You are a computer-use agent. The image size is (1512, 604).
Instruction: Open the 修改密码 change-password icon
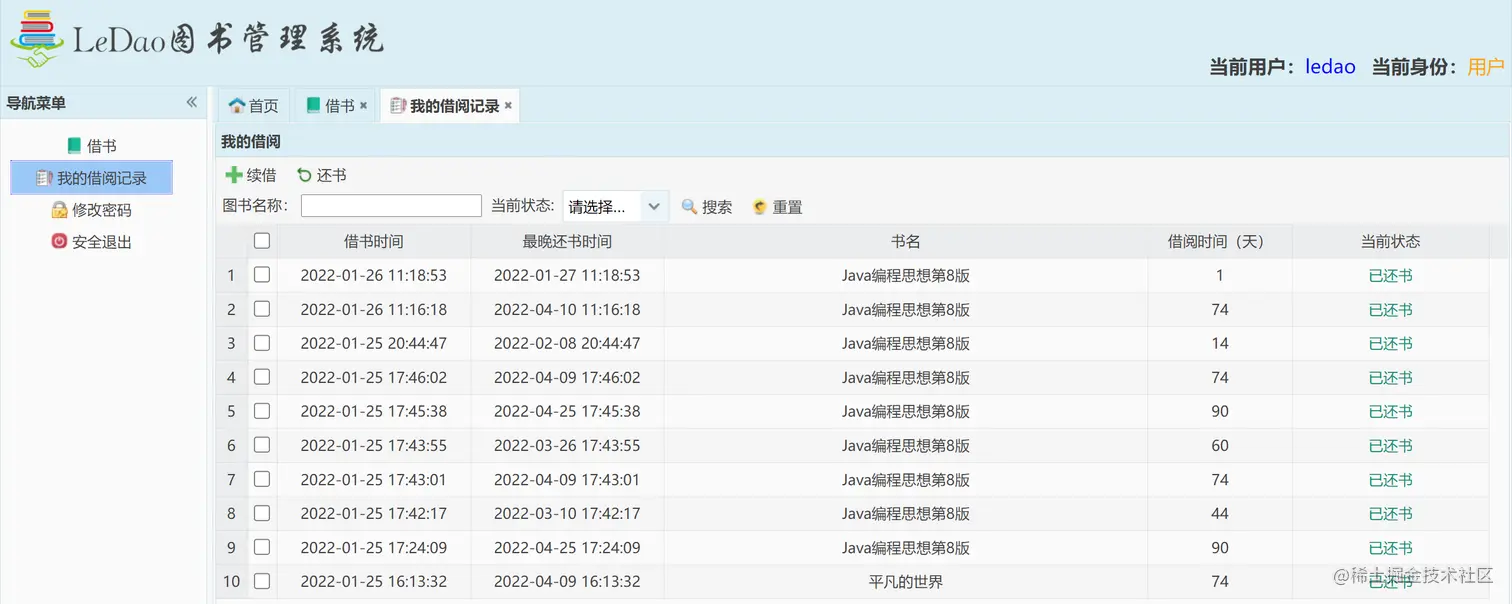pyautogui.click(x=60, y=209)
